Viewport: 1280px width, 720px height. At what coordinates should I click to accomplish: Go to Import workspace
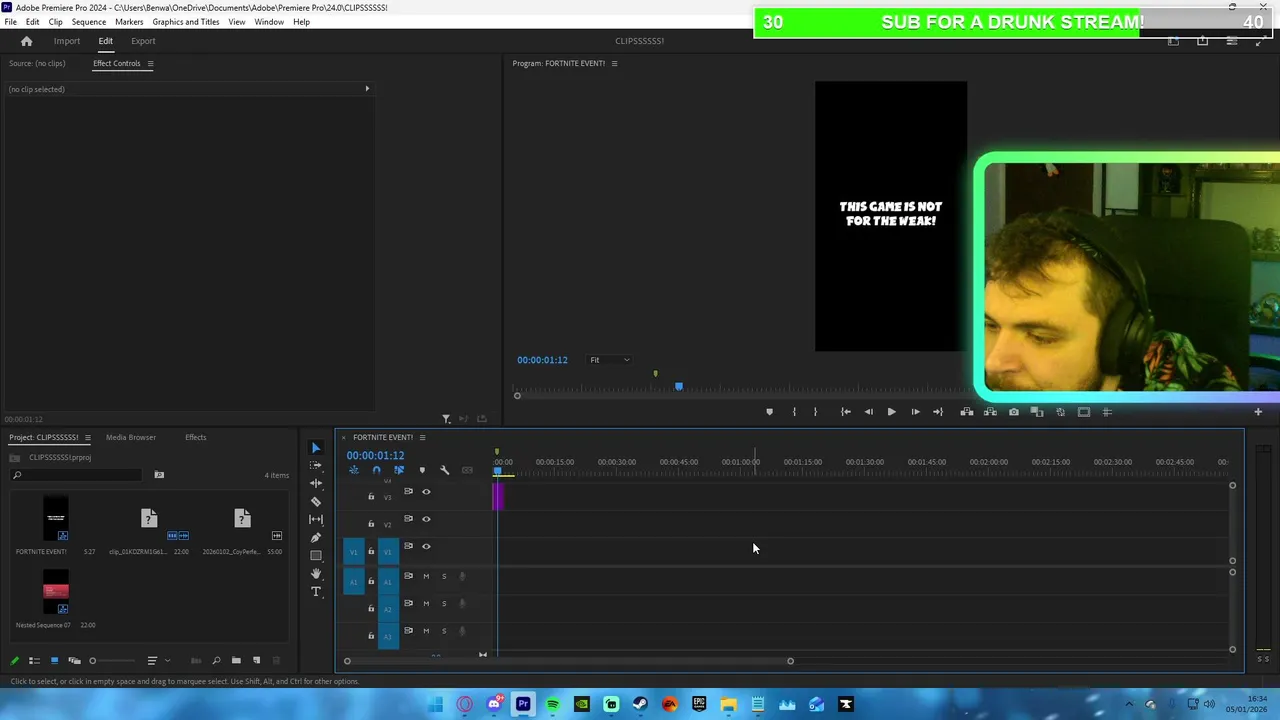click(67, 41)
